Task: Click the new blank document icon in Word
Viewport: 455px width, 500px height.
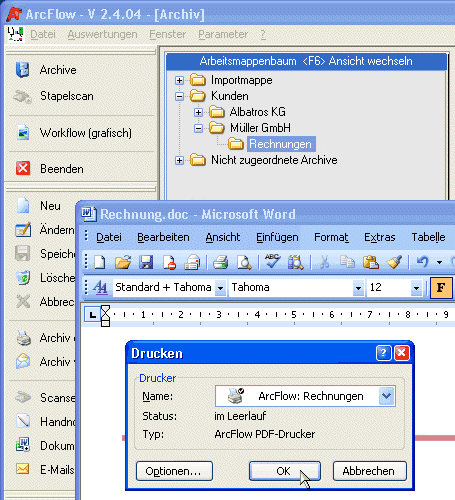Action: (x=99, y=262)
